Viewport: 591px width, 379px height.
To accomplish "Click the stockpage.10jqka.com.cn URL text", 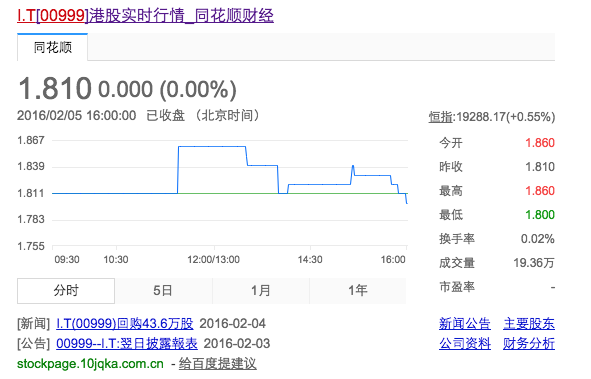I will tap(90, 364).
